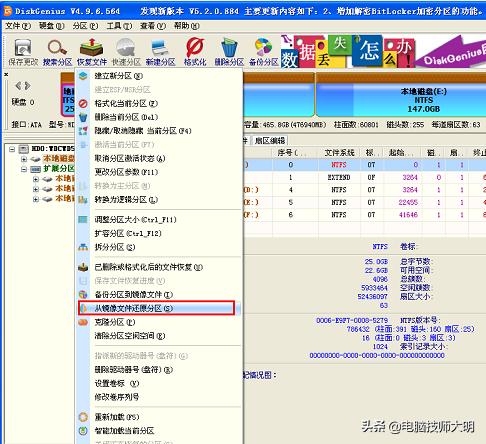Viewport: 486px width, 444px height.
Task: Select 拆分分区 menu entry
Action: click(159, 247)
